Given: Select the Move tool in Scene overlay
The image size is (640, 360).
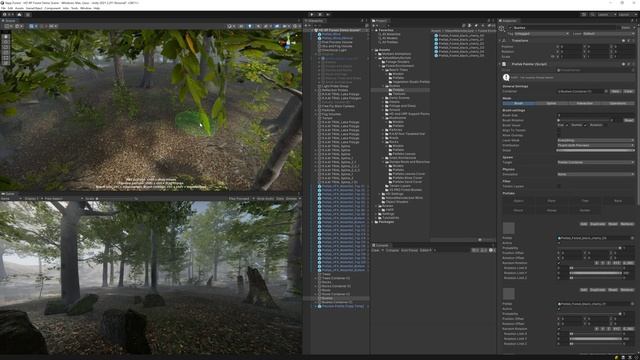Looking at the screenshot, I should 6,42.
